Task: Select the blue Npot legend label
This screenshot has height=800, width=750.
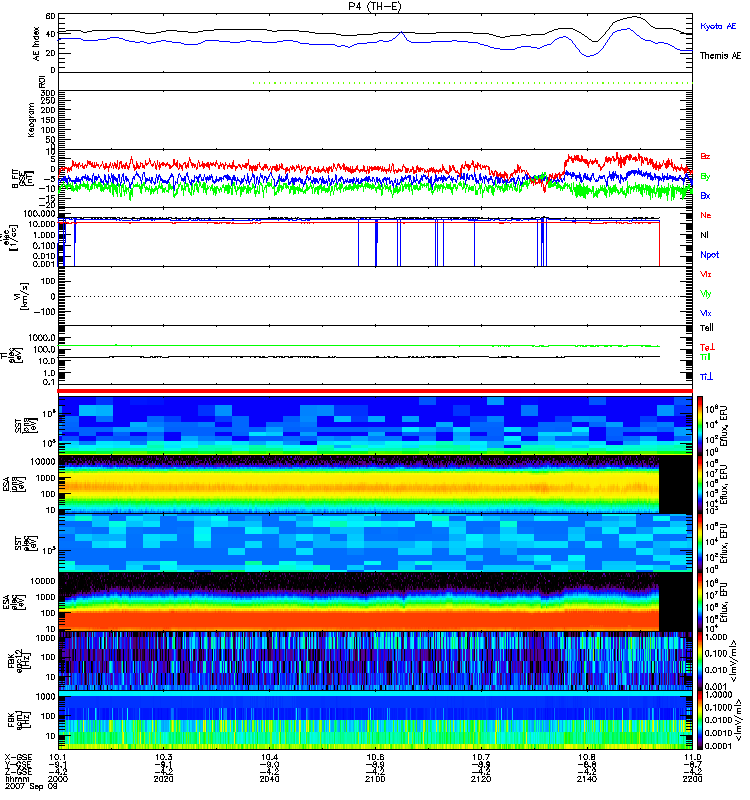Action: [x=710, y=255]
